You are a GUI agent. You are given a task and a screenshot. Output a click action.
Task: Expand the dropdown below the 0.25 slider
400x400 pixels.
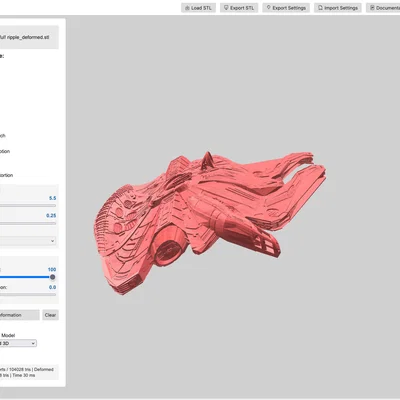(x=28, y=241)
